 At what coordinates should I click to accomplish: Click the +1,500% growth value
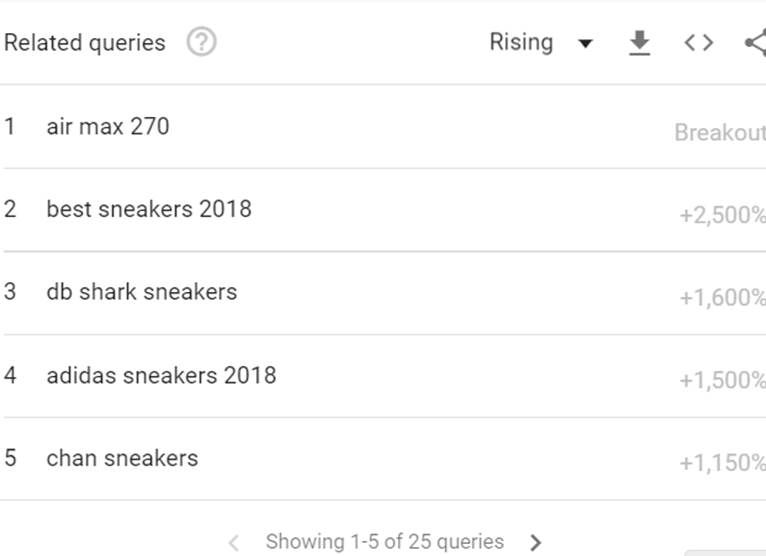722,381
